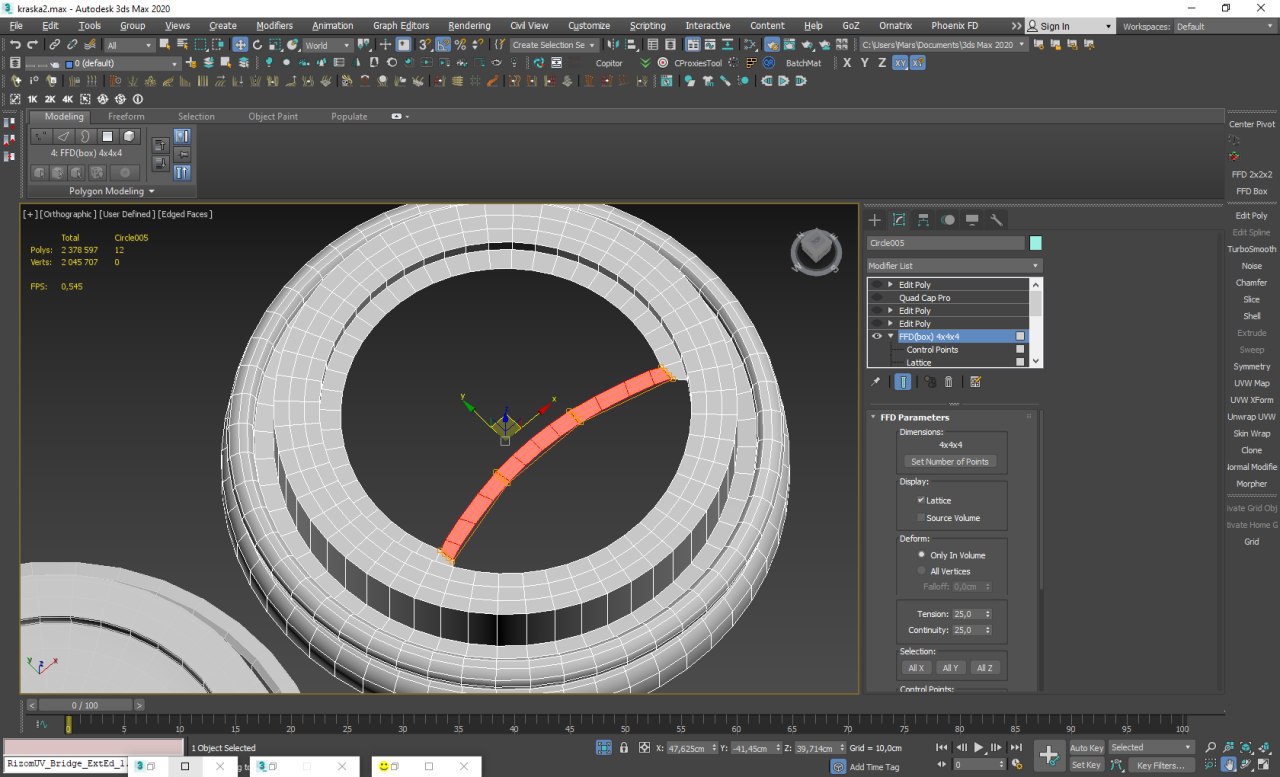Click the All X selection button

tap(915, 668)
